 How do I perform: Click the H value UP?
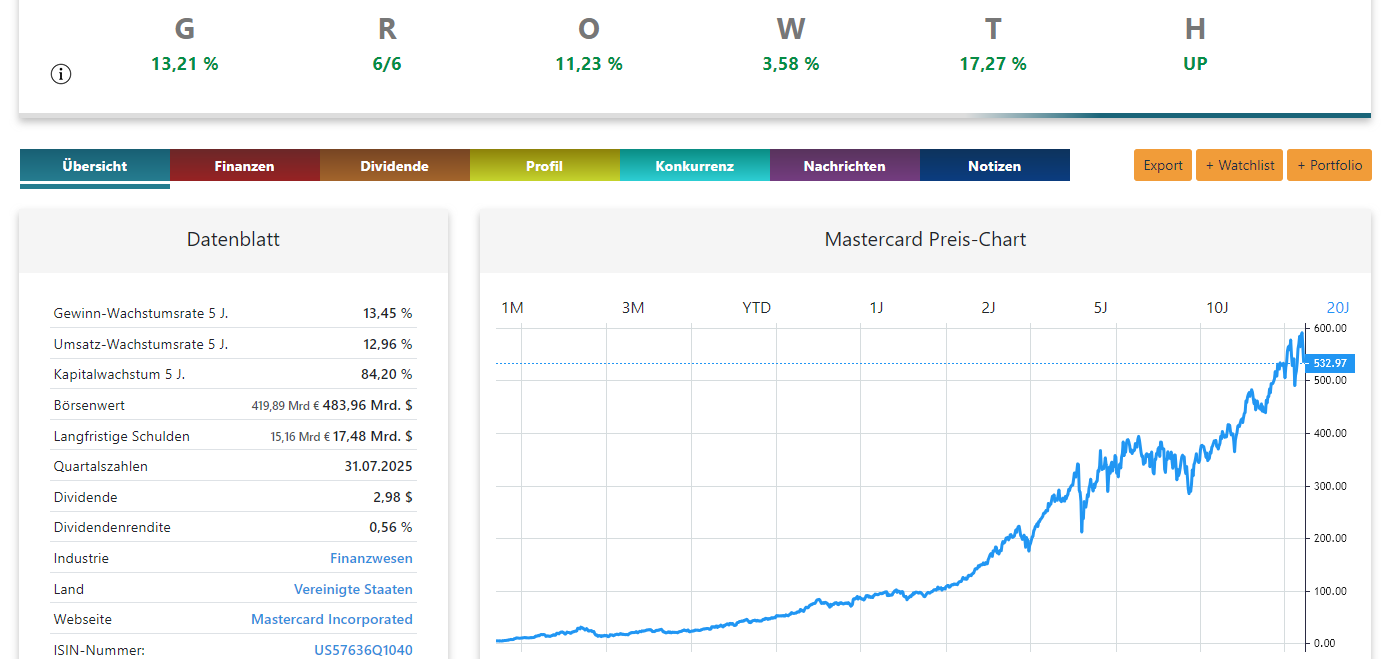coord(1195,64)
